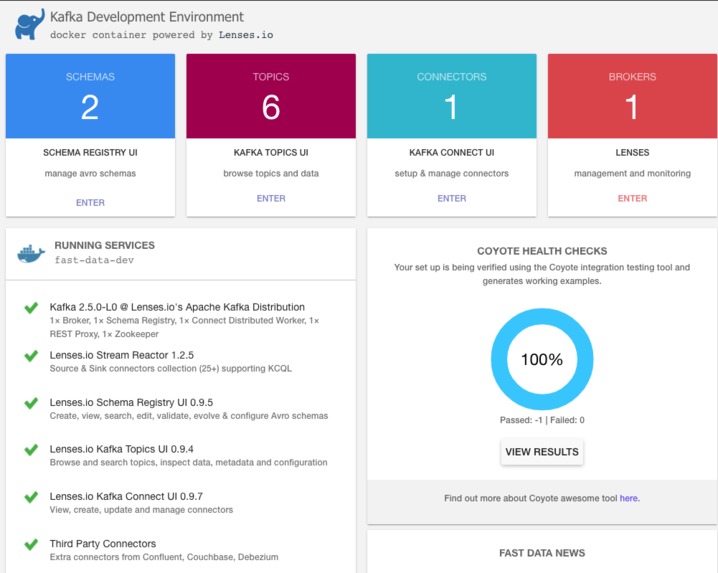Viewport: 718px width, 573px height.
Task: Open Kafka Topics UI via ENTER
Action: [271, 198]
